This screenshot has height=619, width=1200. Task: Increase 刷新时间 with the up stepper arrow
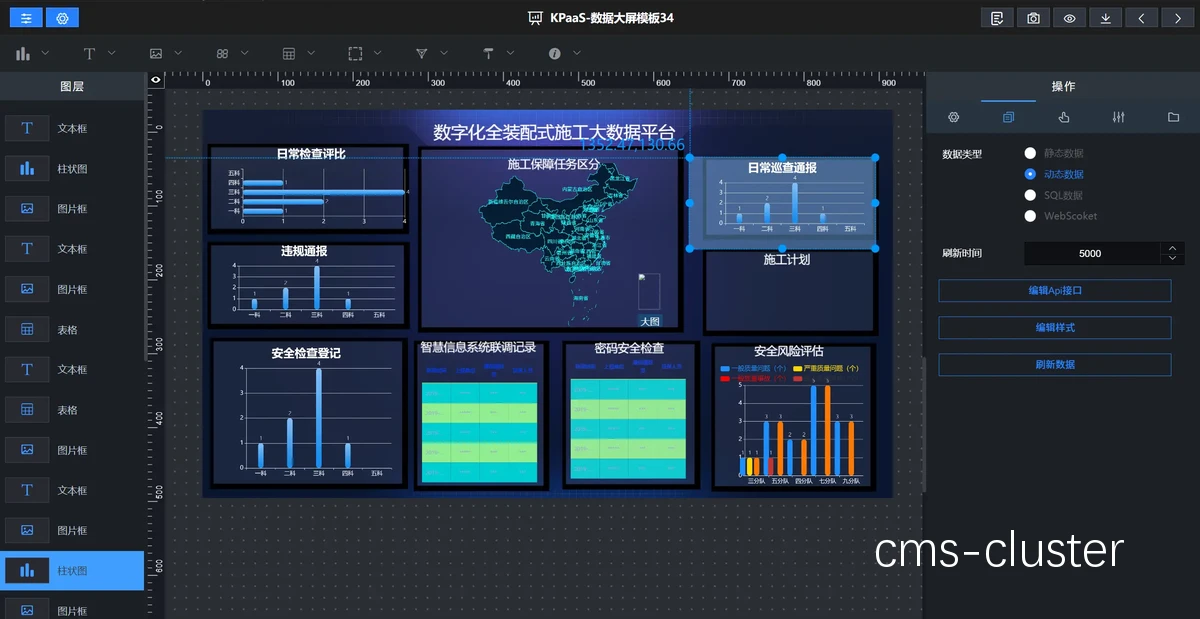click(1172, 248)
